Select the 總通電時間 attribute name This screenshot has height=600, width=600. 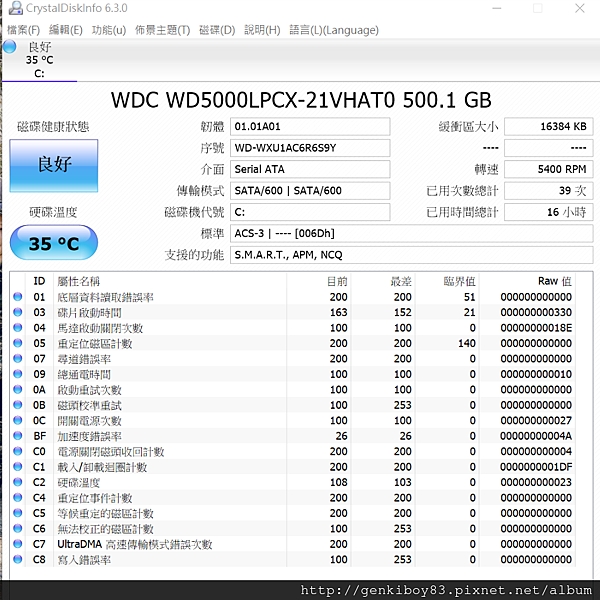(84, 375)
